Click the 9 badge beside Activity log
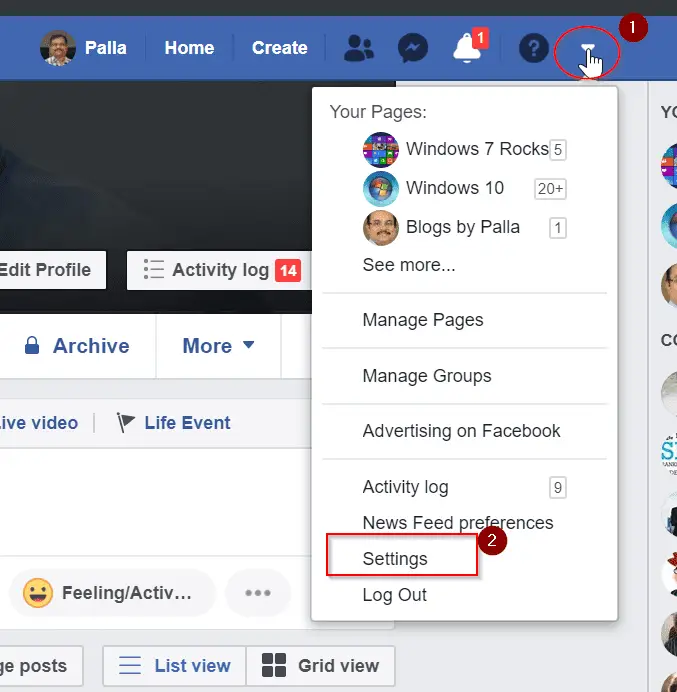The width and height of the screenshot is (677, 692). click(558, 488)
